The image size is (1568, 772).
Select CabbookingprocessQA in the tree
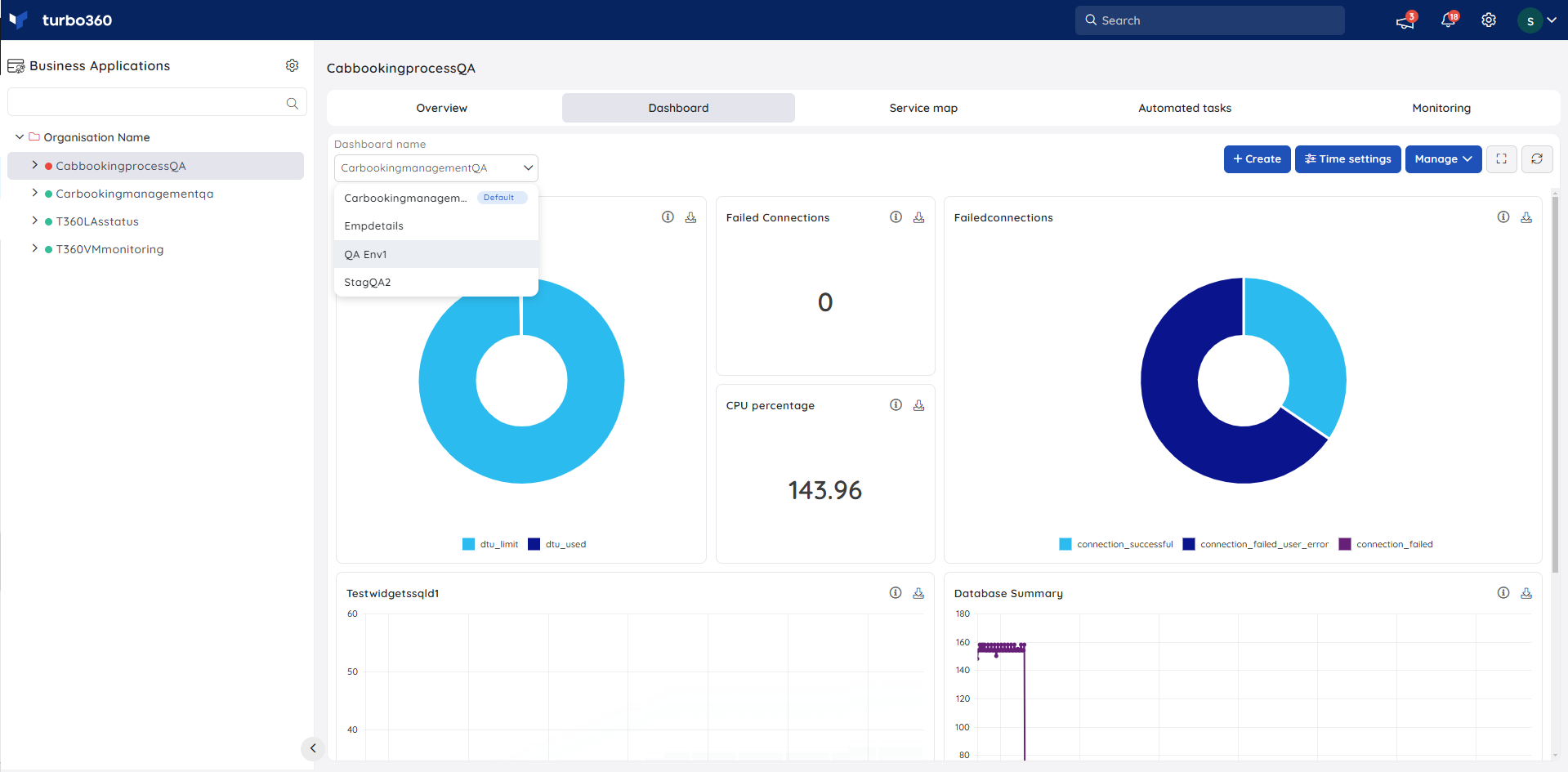pyautogui.click(x=121, y=166)
